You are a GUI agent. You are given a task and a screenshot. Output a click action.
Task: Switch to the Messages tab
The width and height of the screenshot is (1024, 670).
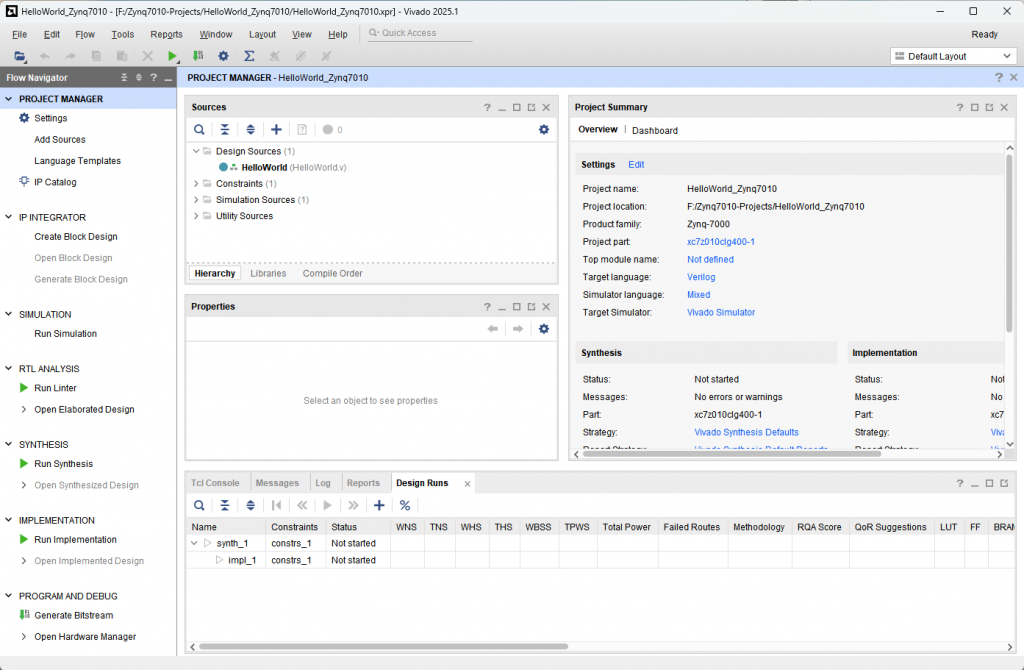coord(277,483)
